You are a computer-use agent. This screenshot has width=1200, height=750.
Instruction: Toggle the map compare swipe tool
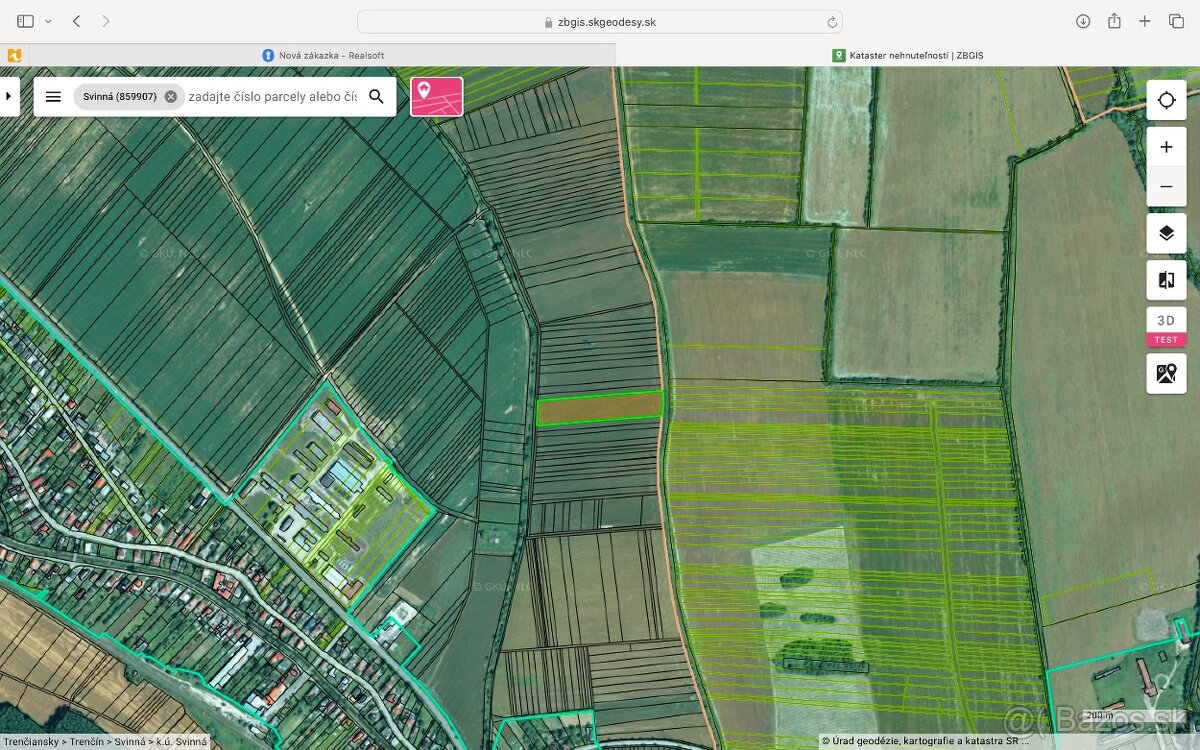(1166, 280)
